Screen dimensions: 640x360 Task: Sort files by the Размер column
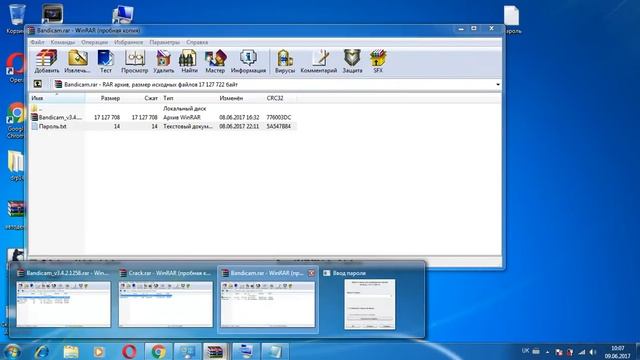(104, 98)
